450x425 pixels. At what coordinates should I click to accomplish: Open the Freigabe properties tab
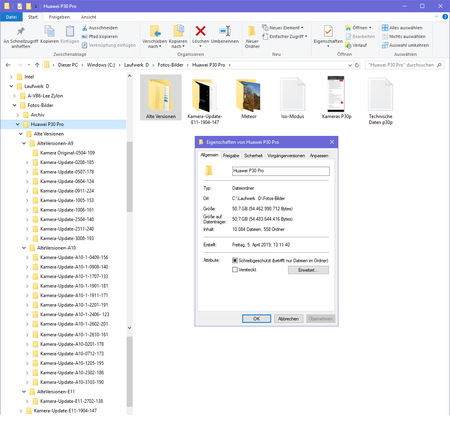coord(231,156)
